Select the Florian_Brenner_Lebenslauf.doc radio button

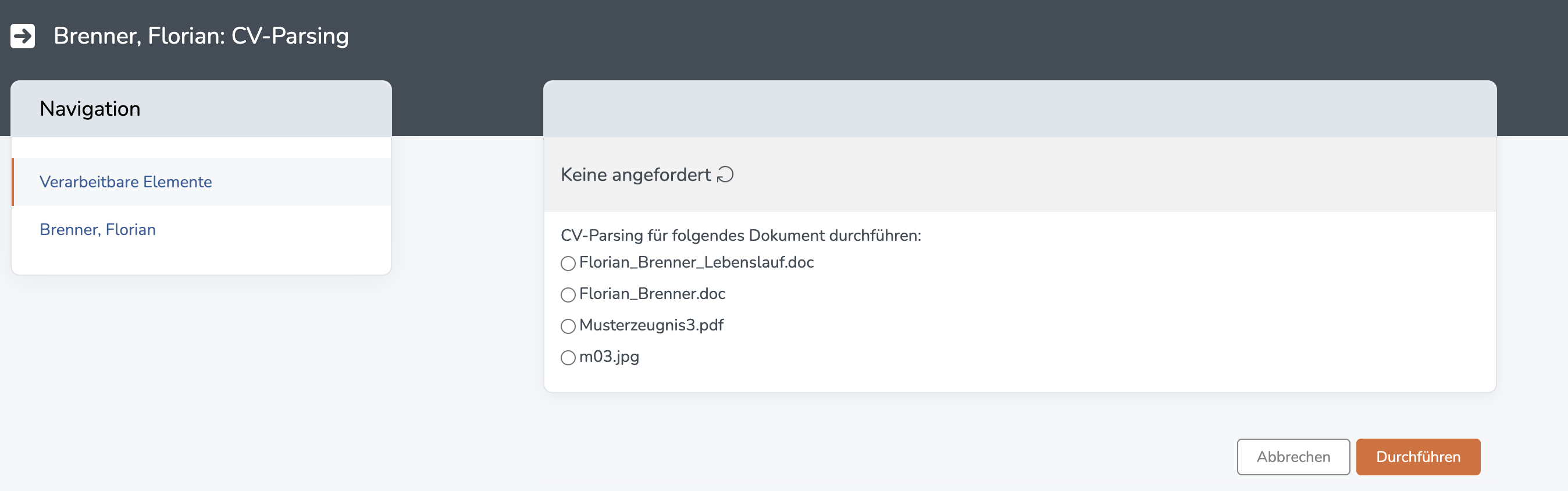tap(568, 263)
